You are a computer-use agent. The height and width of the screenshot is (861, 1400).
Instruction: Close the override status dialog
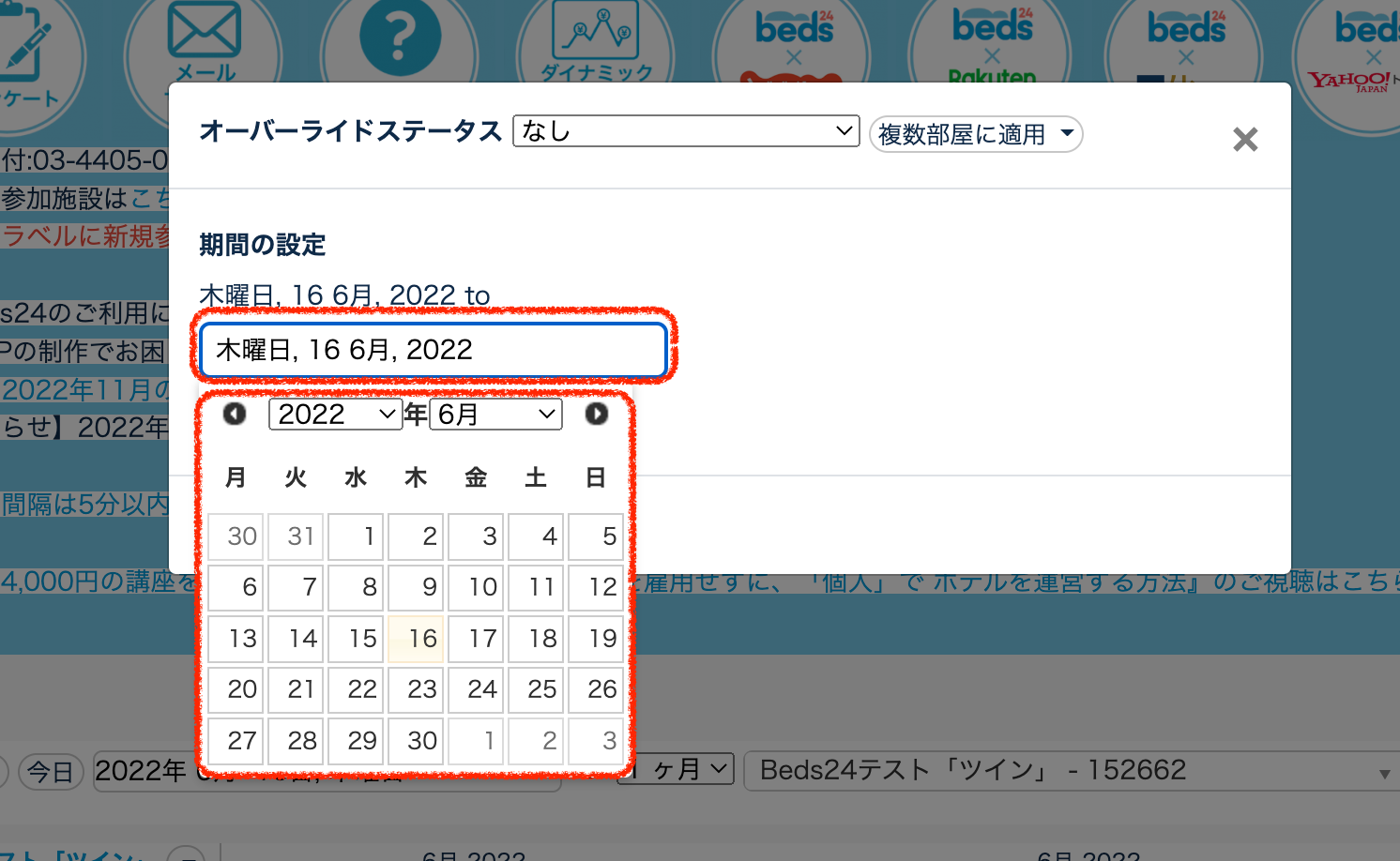(1245, 140)
